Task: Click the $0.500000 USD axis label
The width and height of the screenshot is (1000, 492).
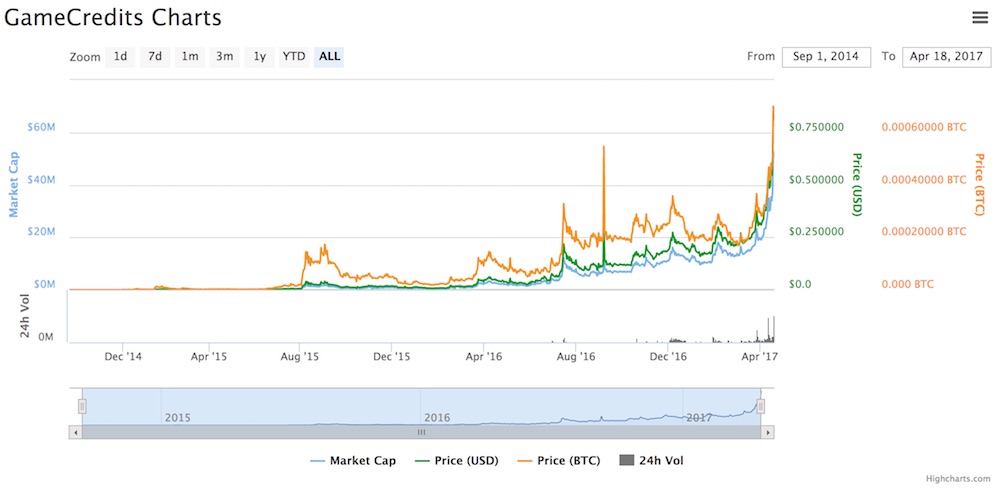Action: (816, 180)
